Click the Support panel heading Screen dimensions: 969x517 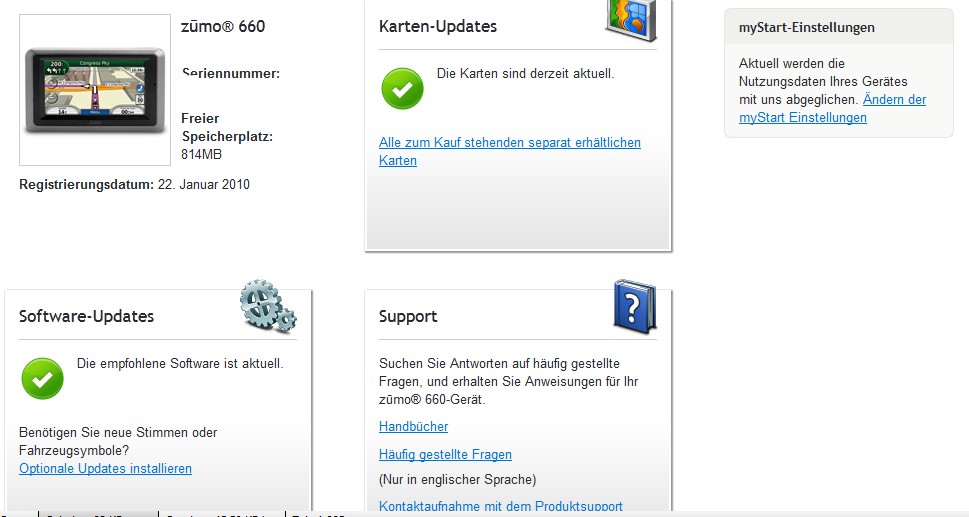(x=408, y=316)
